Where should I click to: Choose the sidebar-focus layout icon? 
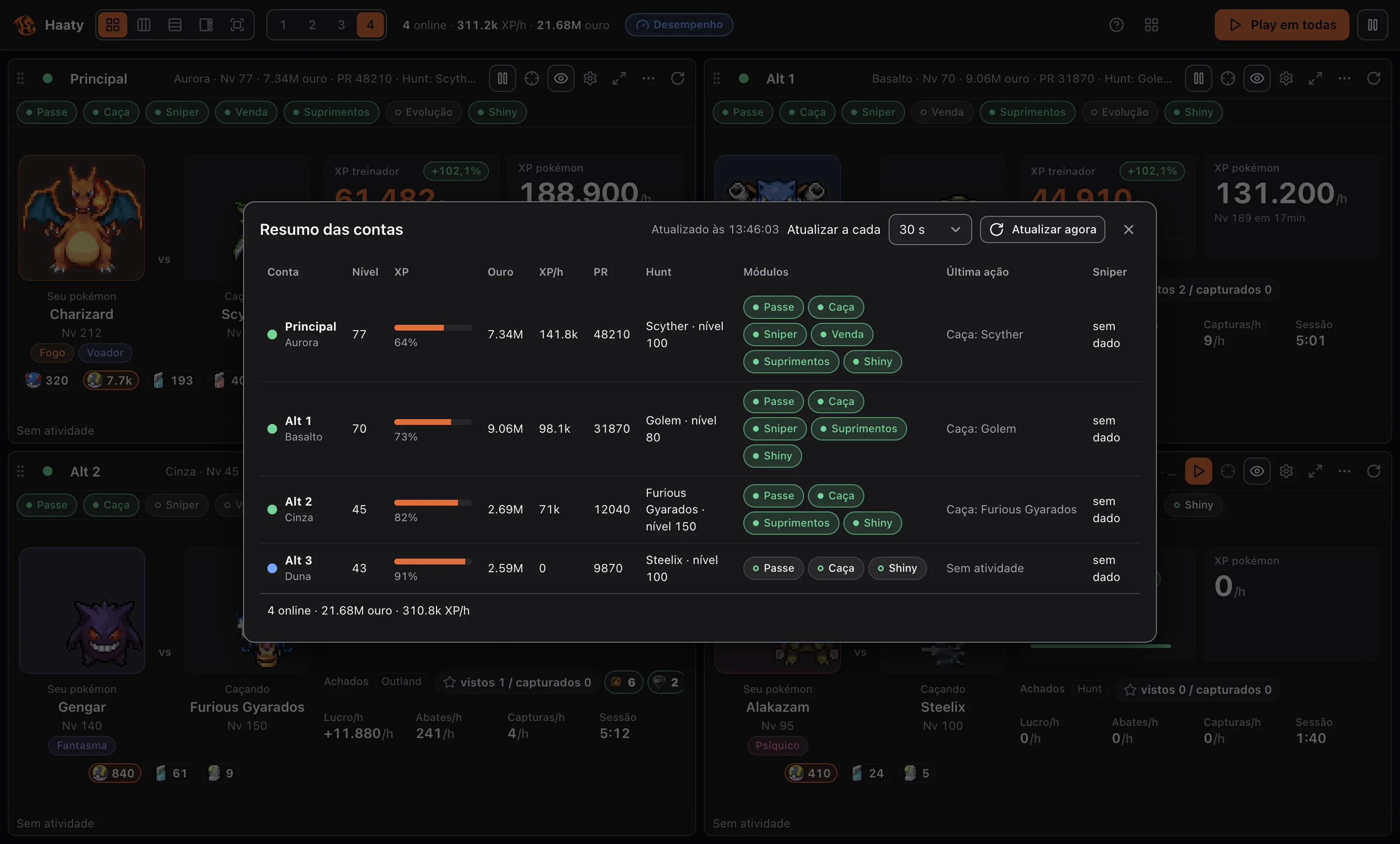[206, 24]
